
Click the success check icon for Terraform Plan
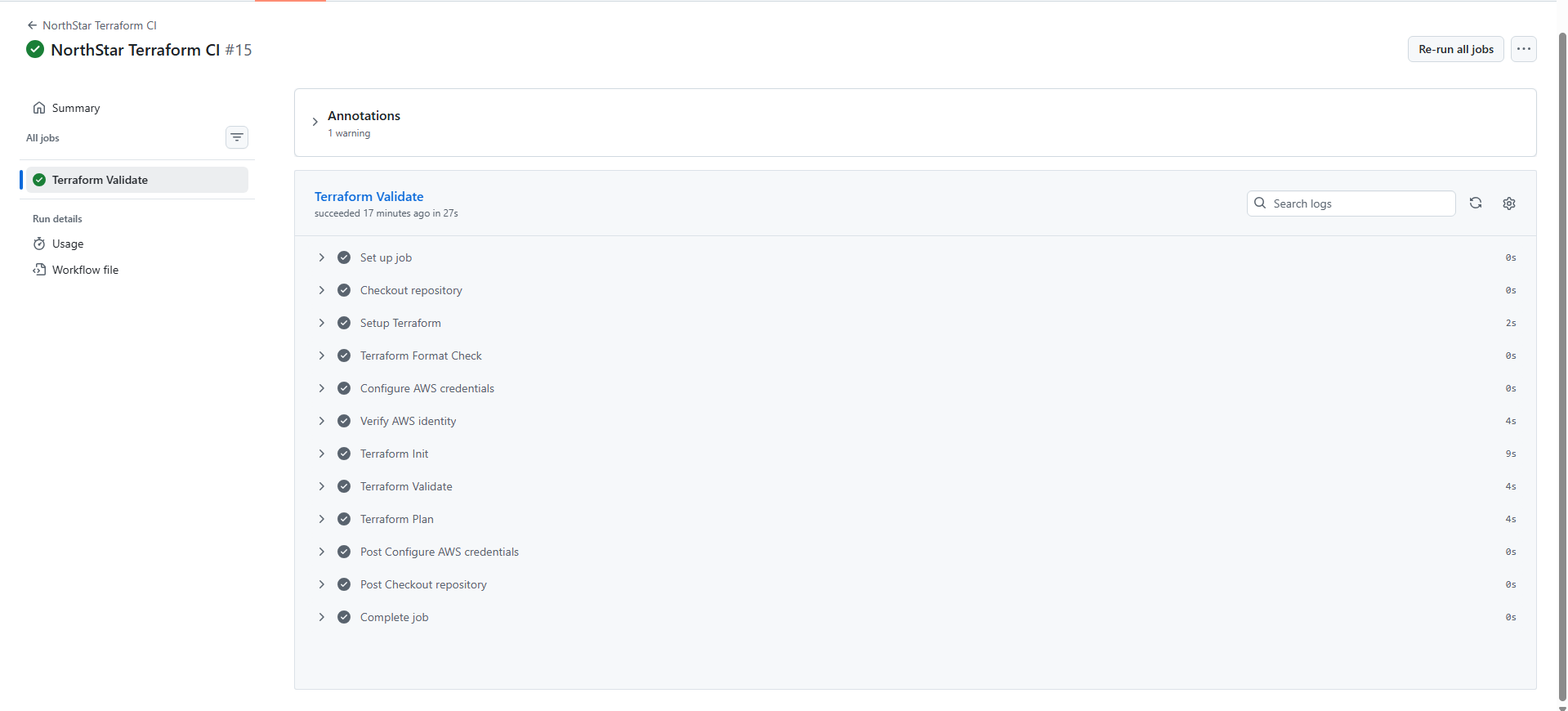344,519
